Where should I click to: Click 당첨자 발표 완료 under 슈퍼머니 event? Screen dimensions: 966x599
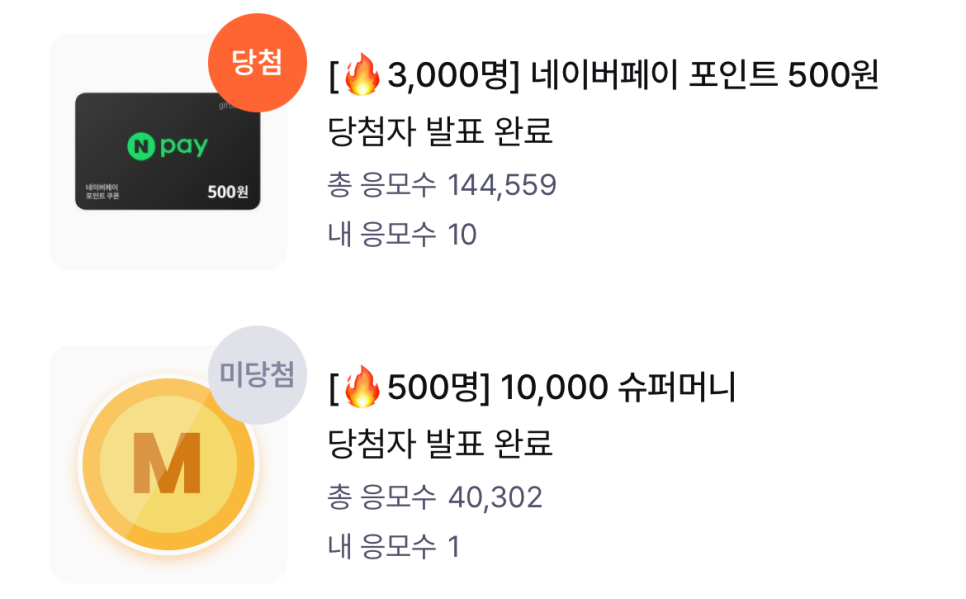[440, 443]
